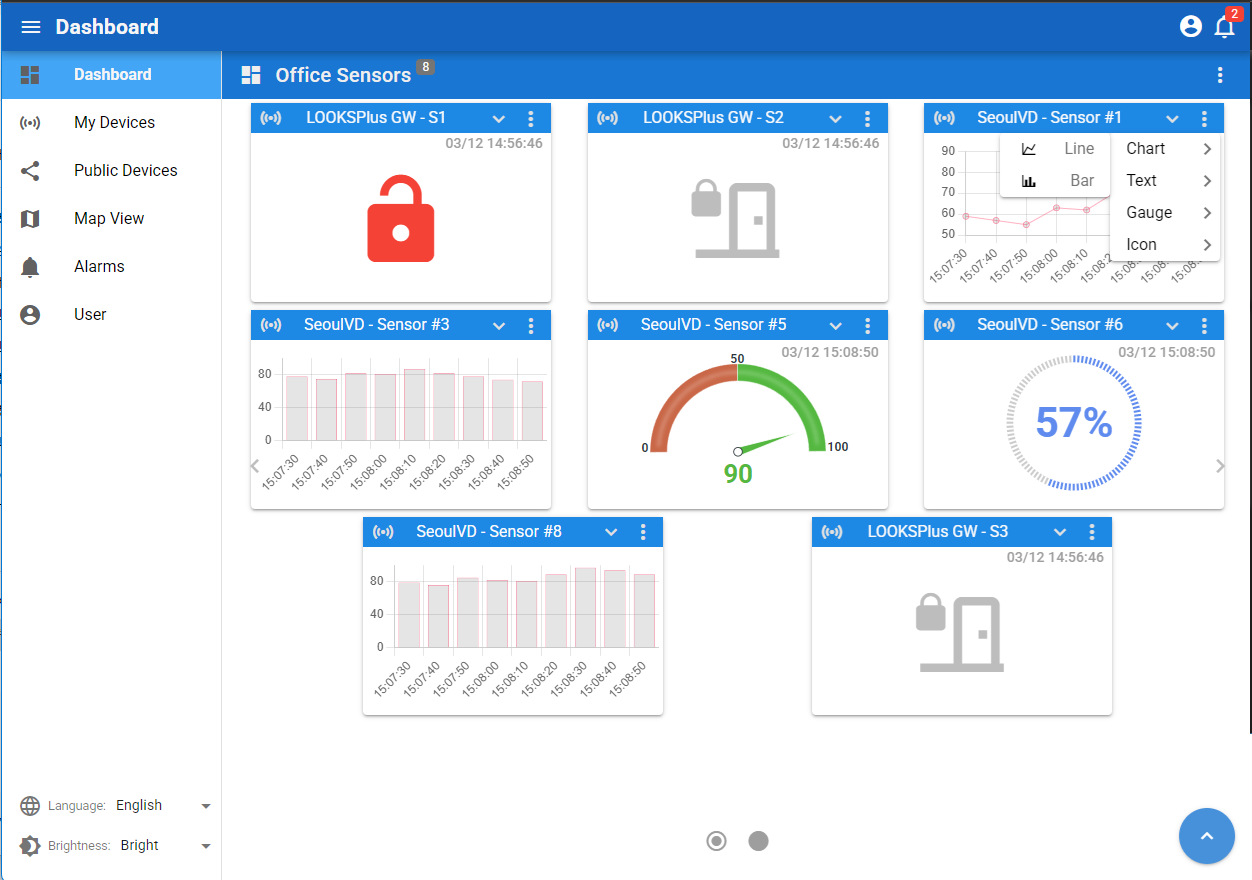Screen dimensions: 1252x880
Task: Open My Devices in the sidebar
Action: 111,123
